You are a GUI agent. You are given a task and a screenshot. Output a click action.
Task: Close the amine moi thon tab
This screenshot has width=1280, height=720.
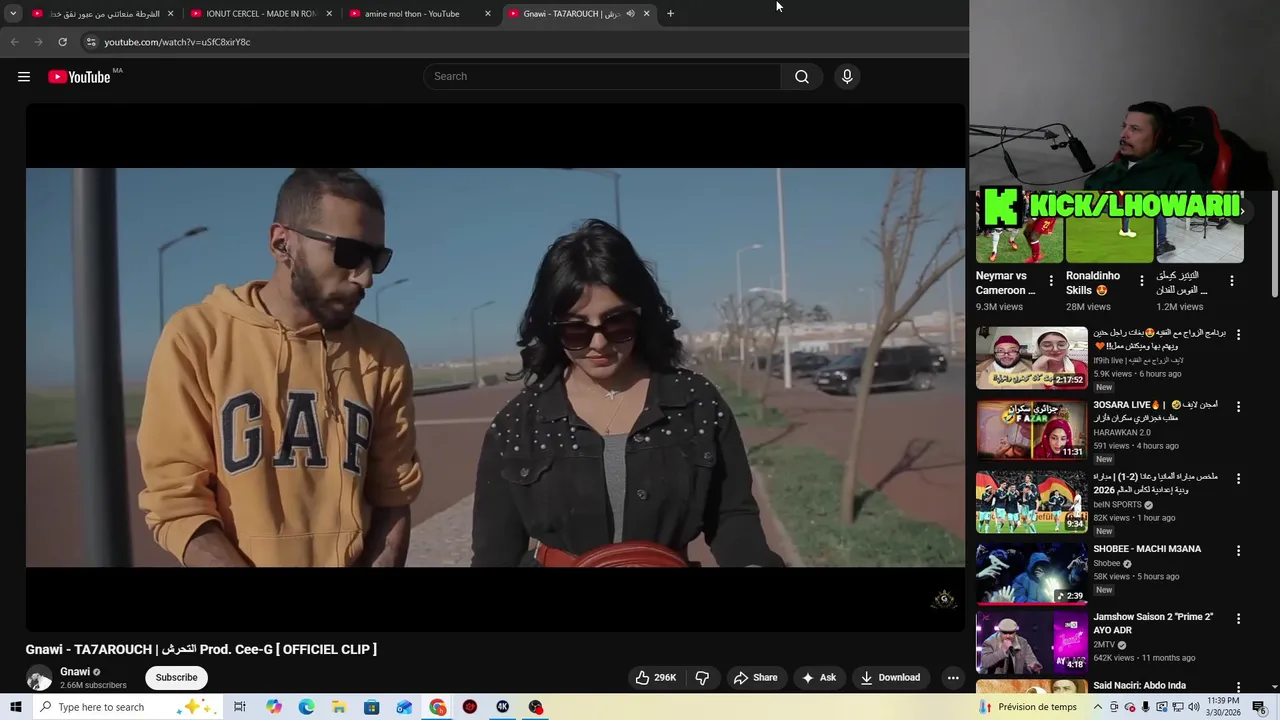488,14
